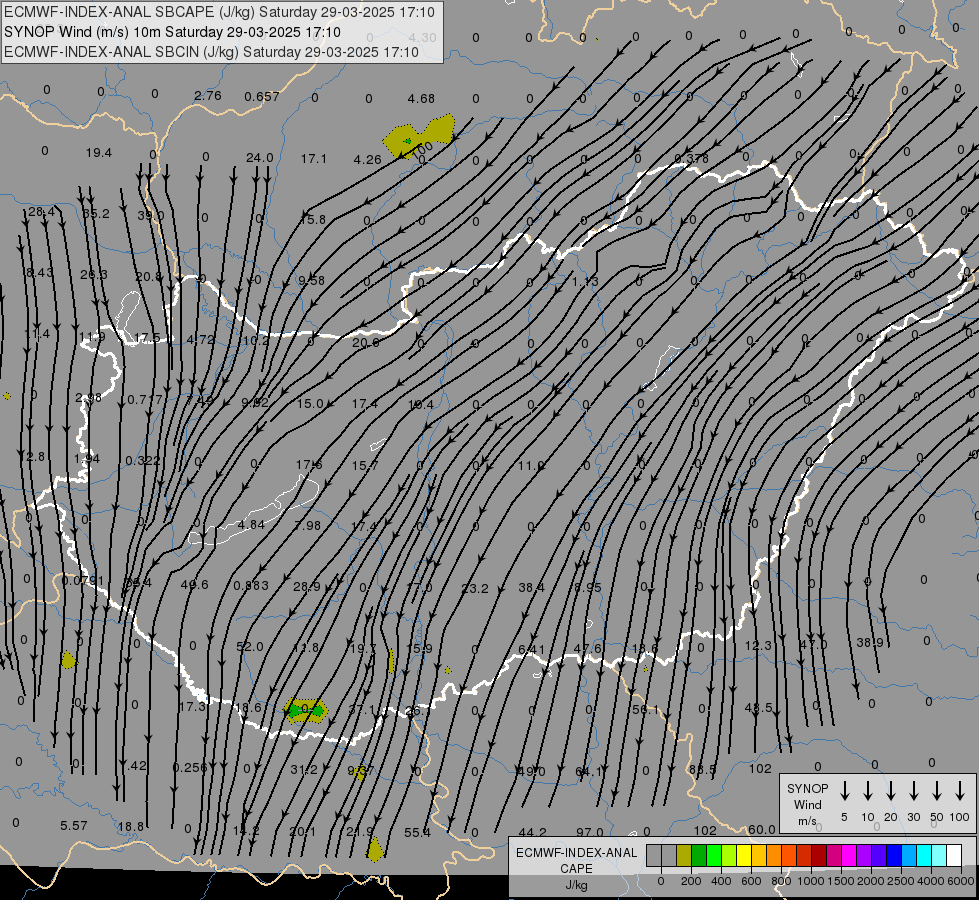The width and height of the screenshot is (979, 900).
Task: Click the map value 47.6
Action: [588, 648]
